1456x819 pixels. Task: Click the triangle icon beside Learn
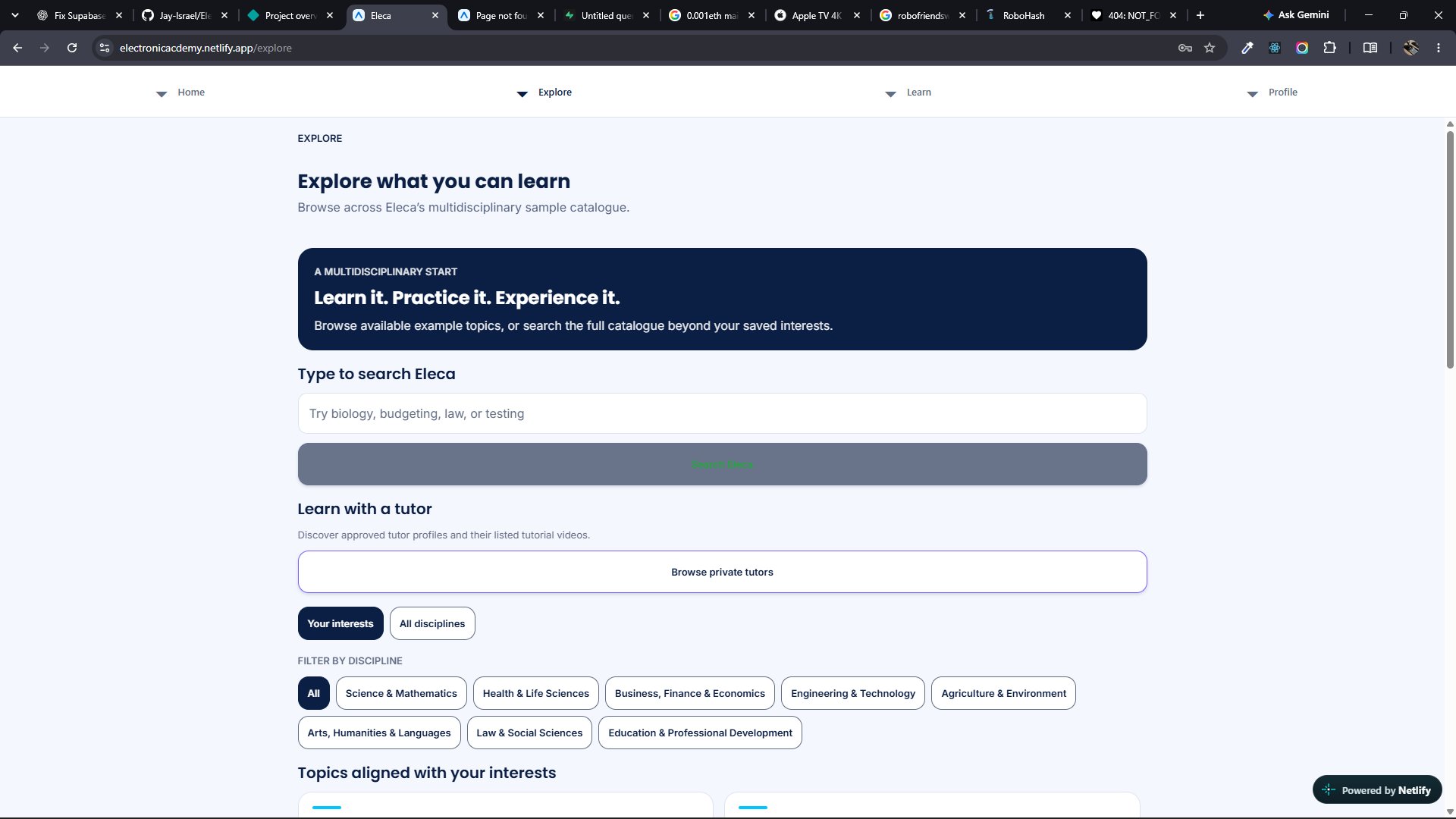click(891, 94)
